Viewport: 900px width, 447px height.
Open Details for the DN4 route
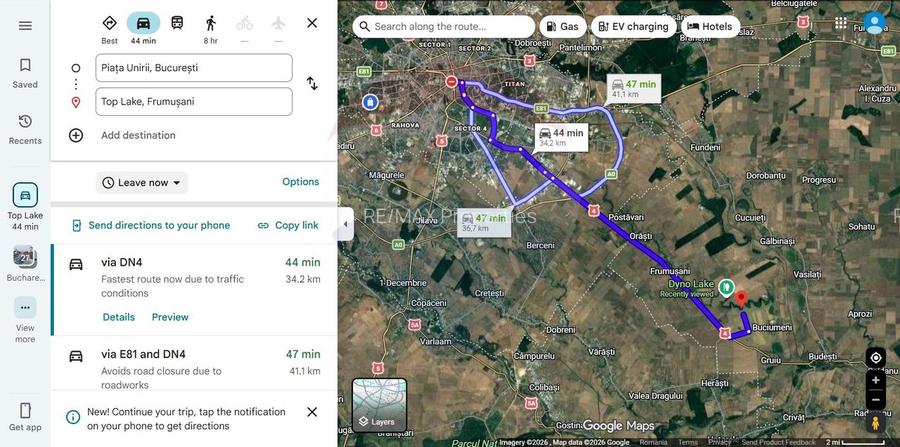(118, 317)
